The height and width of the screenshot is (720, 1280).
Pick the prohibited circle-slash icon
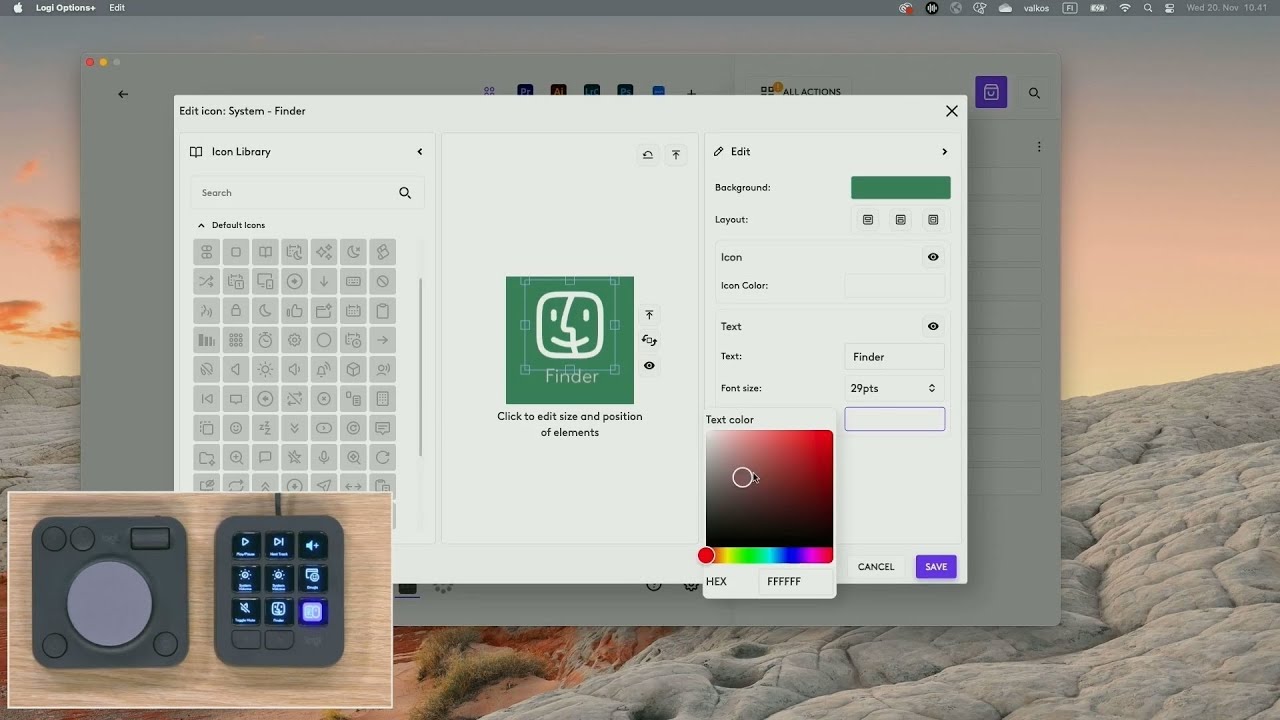coord(382,282)
